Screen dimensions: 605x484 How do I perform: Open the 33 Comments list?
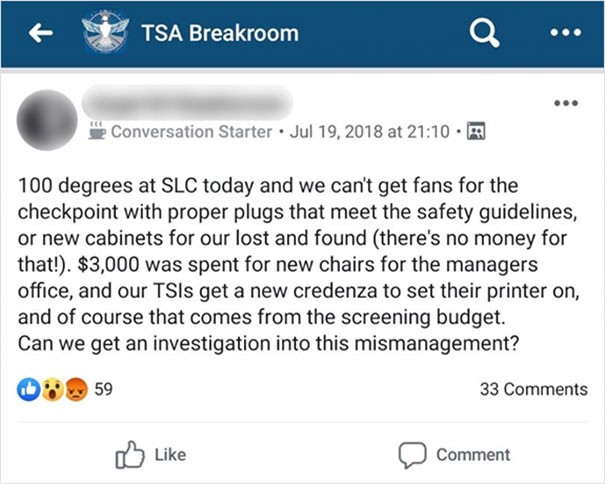[533, 389]
